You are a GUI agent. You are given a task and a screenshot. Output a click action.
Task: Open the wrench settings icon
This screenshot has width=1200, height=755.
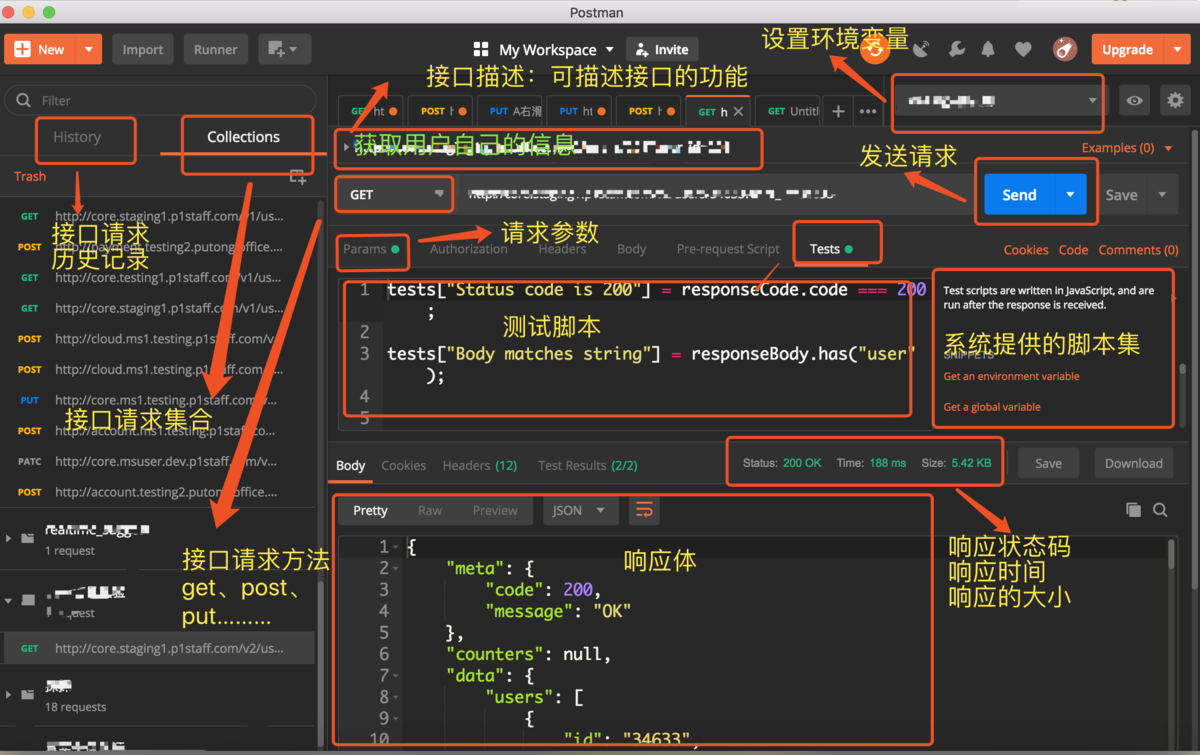pos(955,49)
